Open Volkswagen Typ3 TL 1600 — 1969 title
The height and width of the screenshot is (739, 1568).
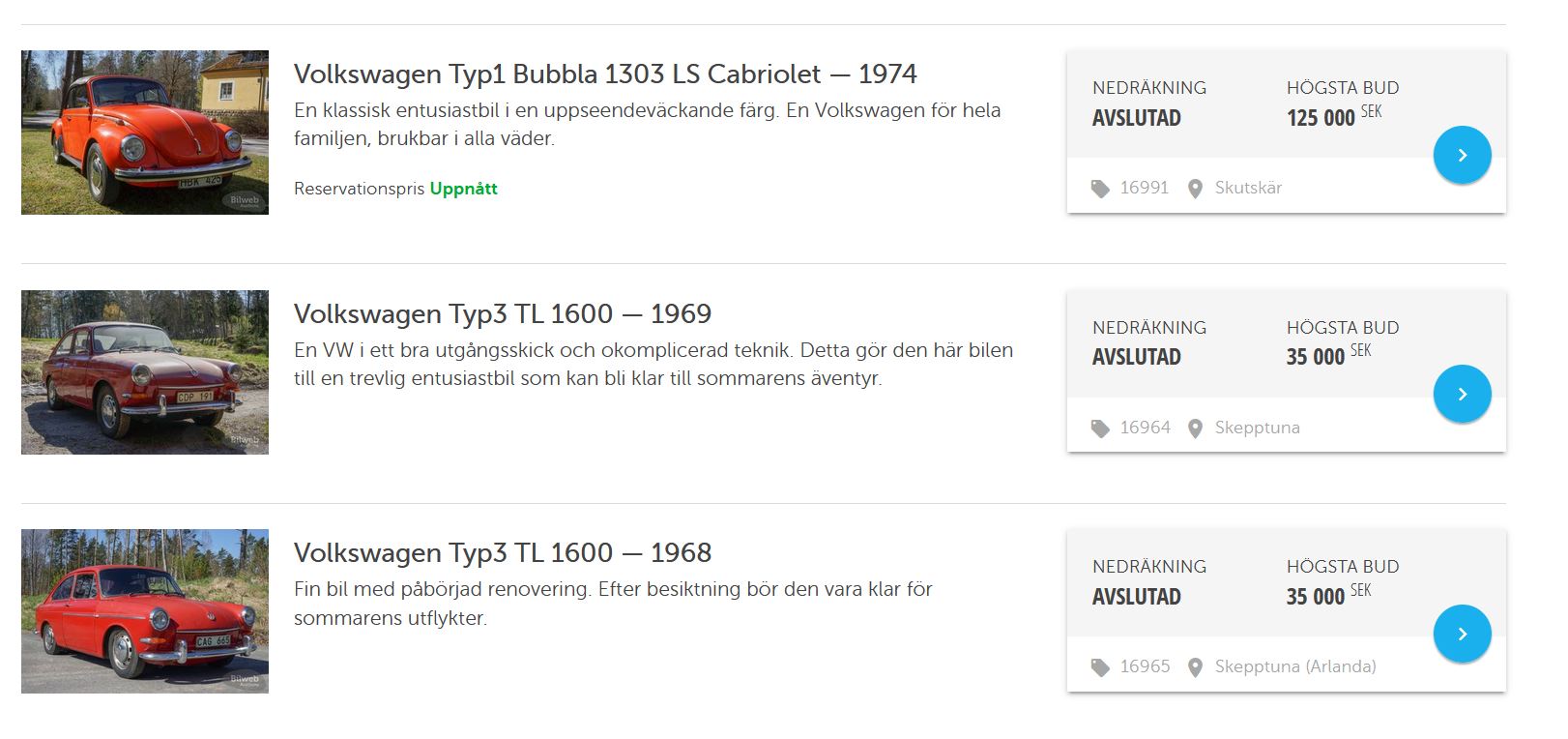tap(502, 314)
